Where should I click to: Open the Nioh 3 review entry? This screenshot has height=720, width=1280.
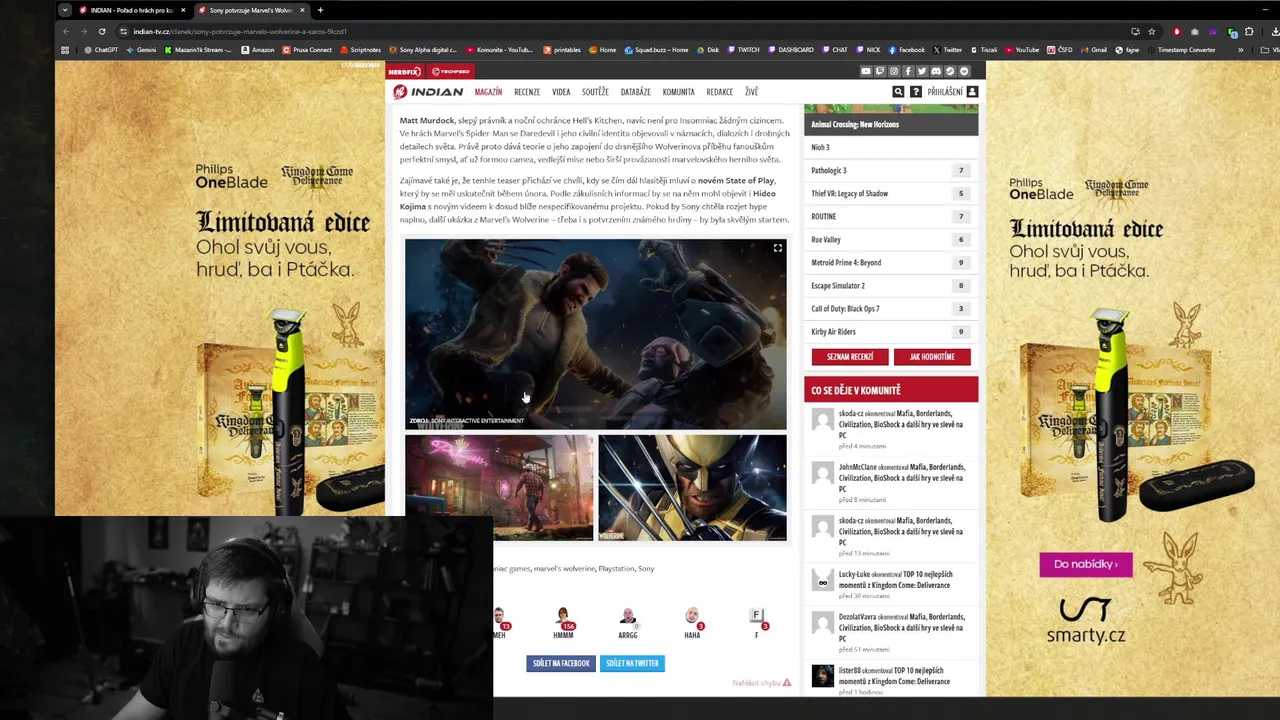(890, 147)
